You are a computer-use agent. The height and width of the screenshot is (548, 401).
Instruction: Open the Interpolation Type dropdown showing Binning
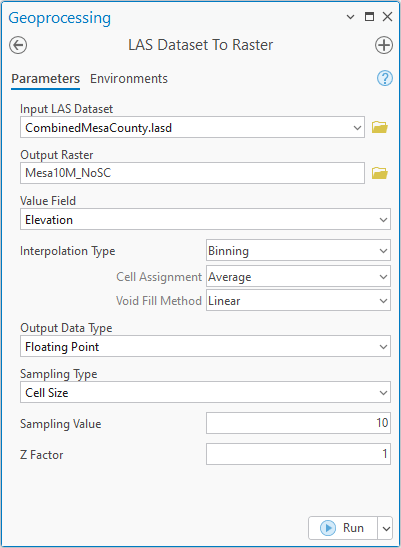(x=298, y=250)
